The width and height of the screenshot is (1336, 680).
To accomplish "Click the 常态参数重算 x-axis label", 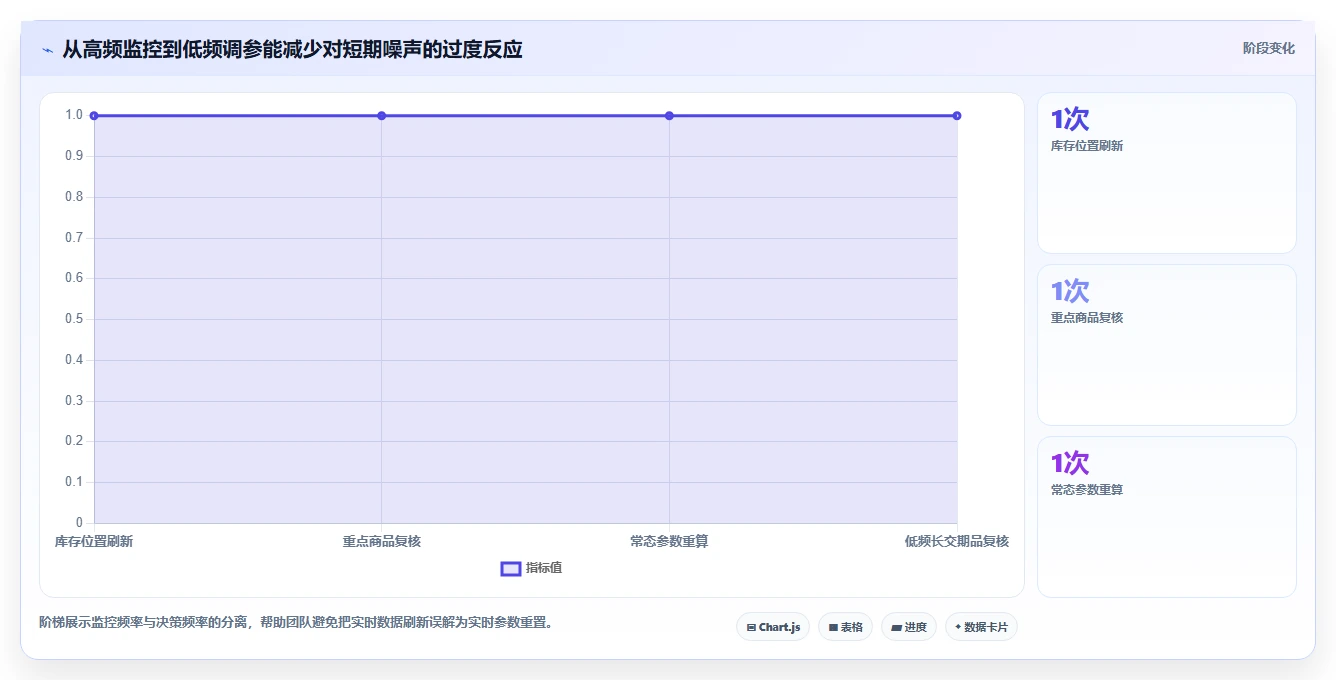I will [x=669, y=541].
